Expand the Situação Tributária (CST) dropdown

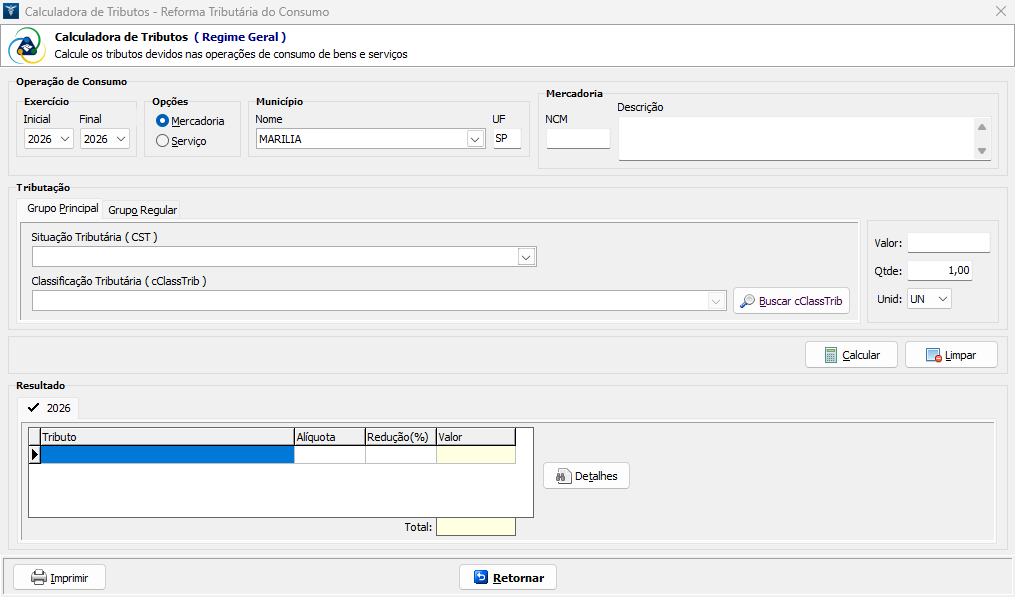527,257
